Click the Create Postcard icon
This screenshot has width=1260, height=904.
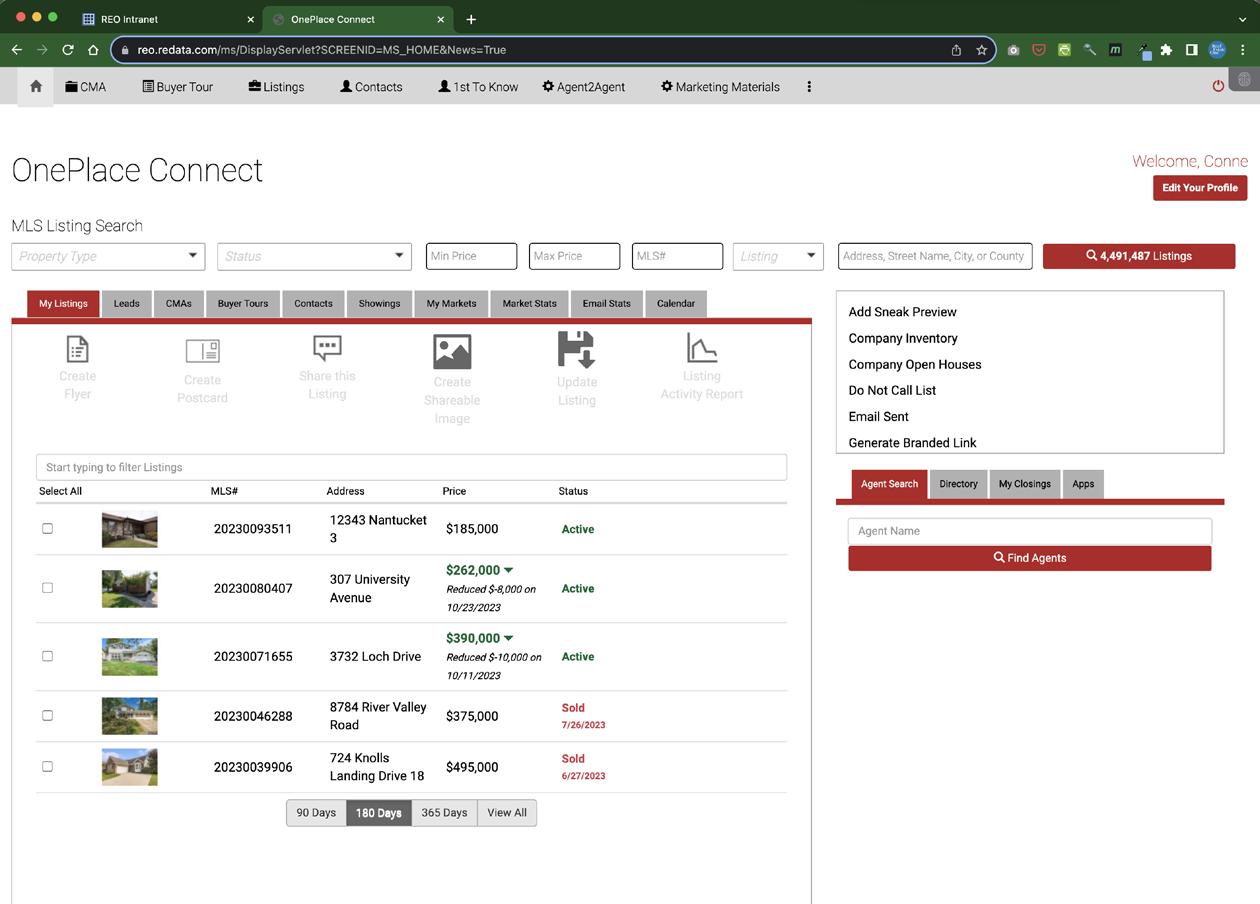pyautogui.click(x=202, y=351)
